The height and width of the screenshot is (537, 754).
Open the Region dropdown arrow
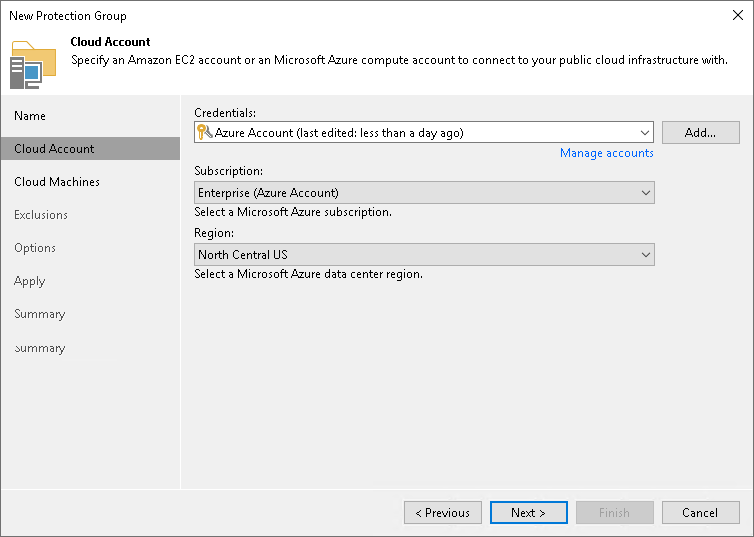pos(645,255)
